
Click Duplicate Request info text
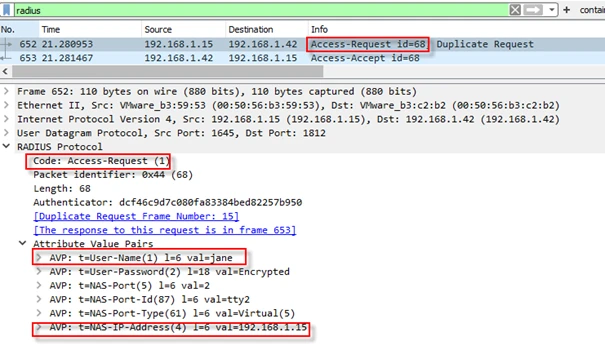(x=485, y=44)
